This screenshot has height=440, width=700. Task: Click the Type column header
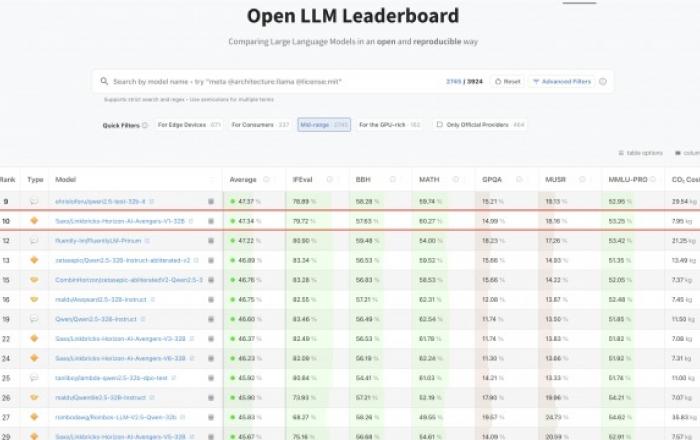coord(35,179)
